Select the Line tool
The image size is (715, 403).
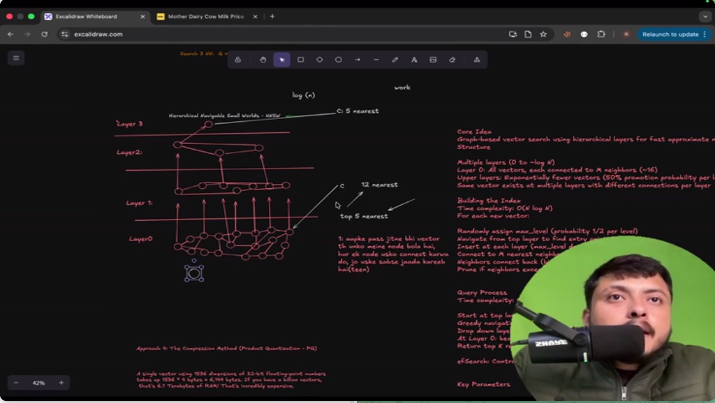[376, 60]
